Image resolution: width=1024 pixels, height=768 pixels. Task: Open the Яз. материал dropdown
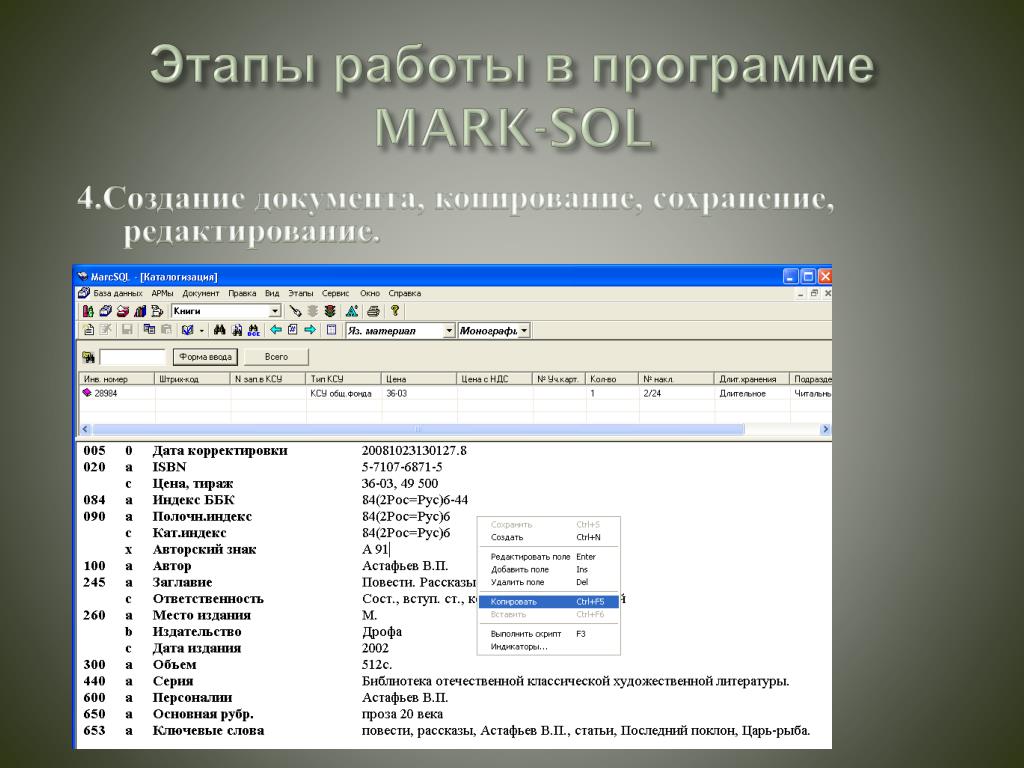coord(449,330)
